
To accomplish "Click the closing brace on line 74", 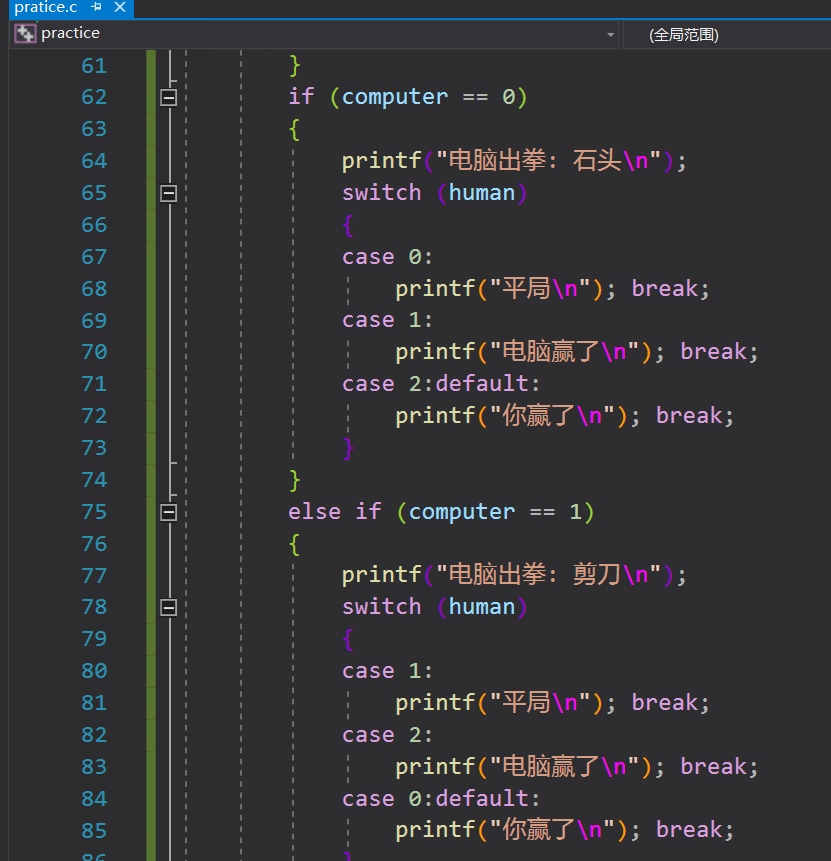I will click(294, 480).
